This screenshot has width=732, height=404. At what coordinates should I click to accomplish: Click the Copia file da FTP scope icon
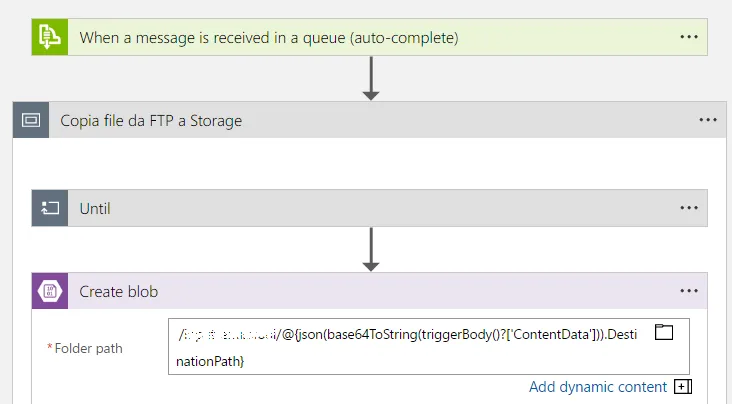tap(31, 120)
